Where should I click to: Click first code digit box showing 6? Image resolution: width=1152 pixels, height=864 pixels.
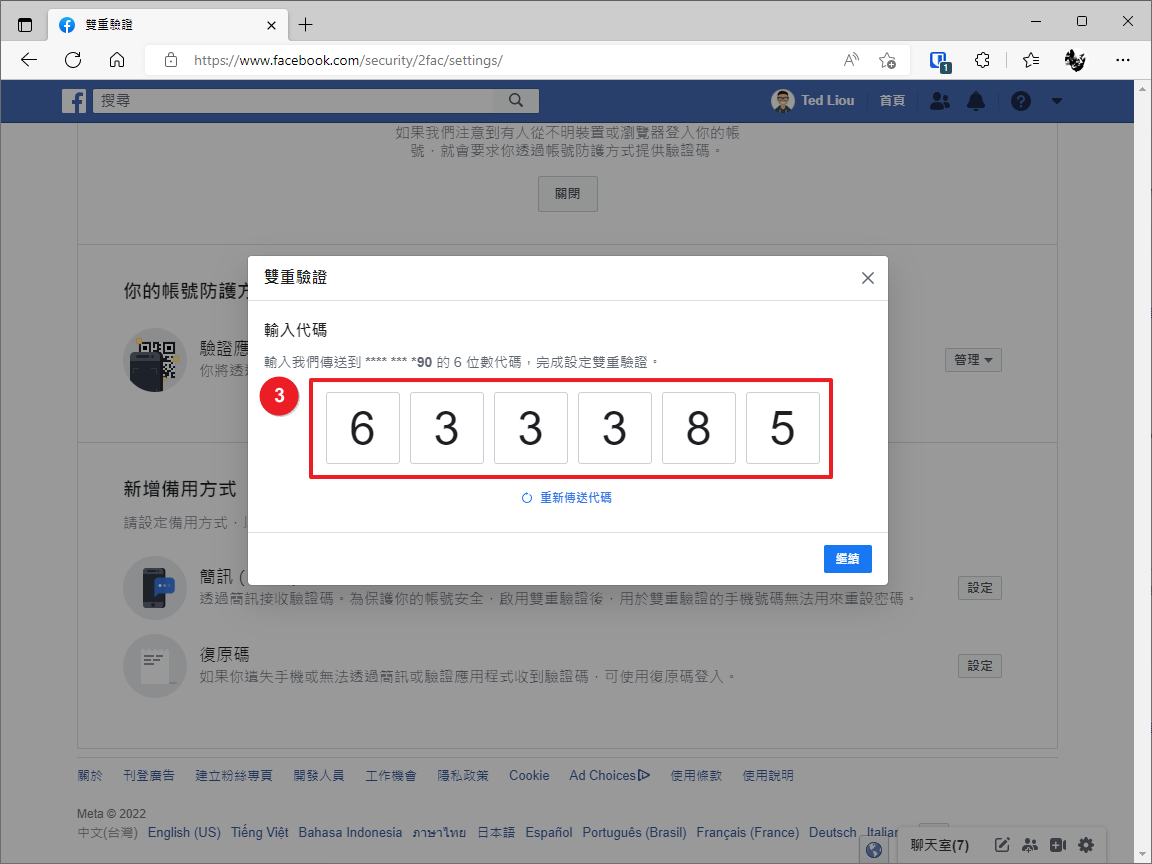[x=363, y=428]
